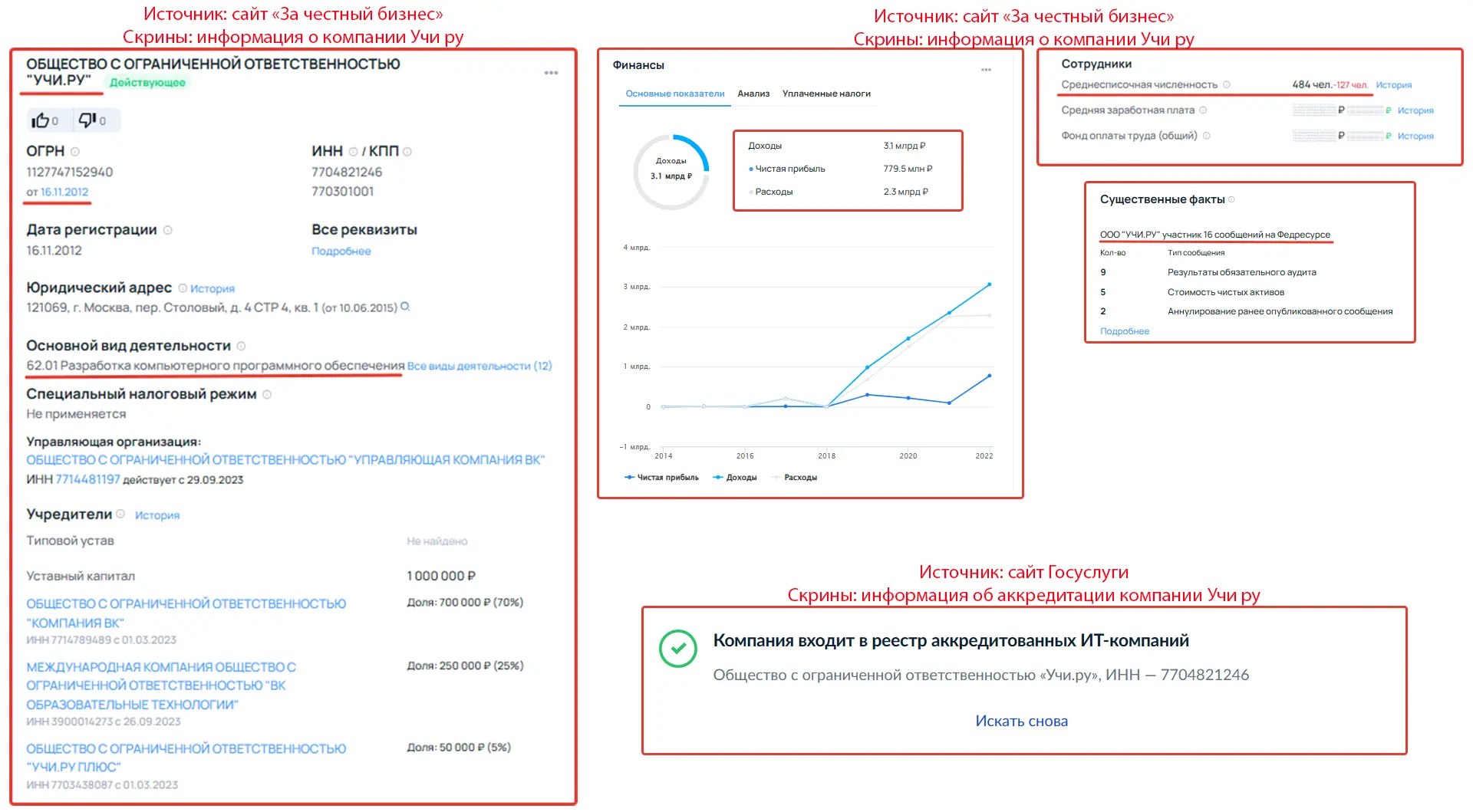Open История link for Фонд оплаты труда
This screenshot has width=1473, height=812.
1415,136
